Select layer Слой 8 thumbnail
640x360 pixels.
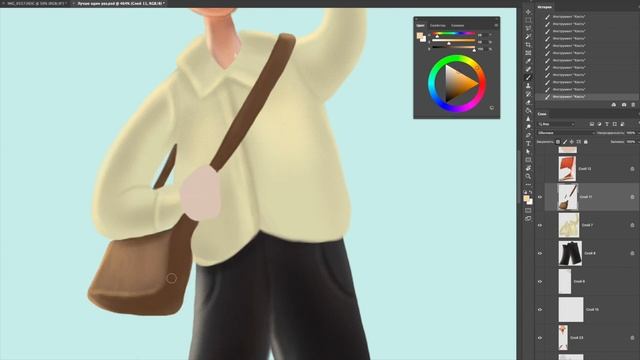(x=570, y=253)
